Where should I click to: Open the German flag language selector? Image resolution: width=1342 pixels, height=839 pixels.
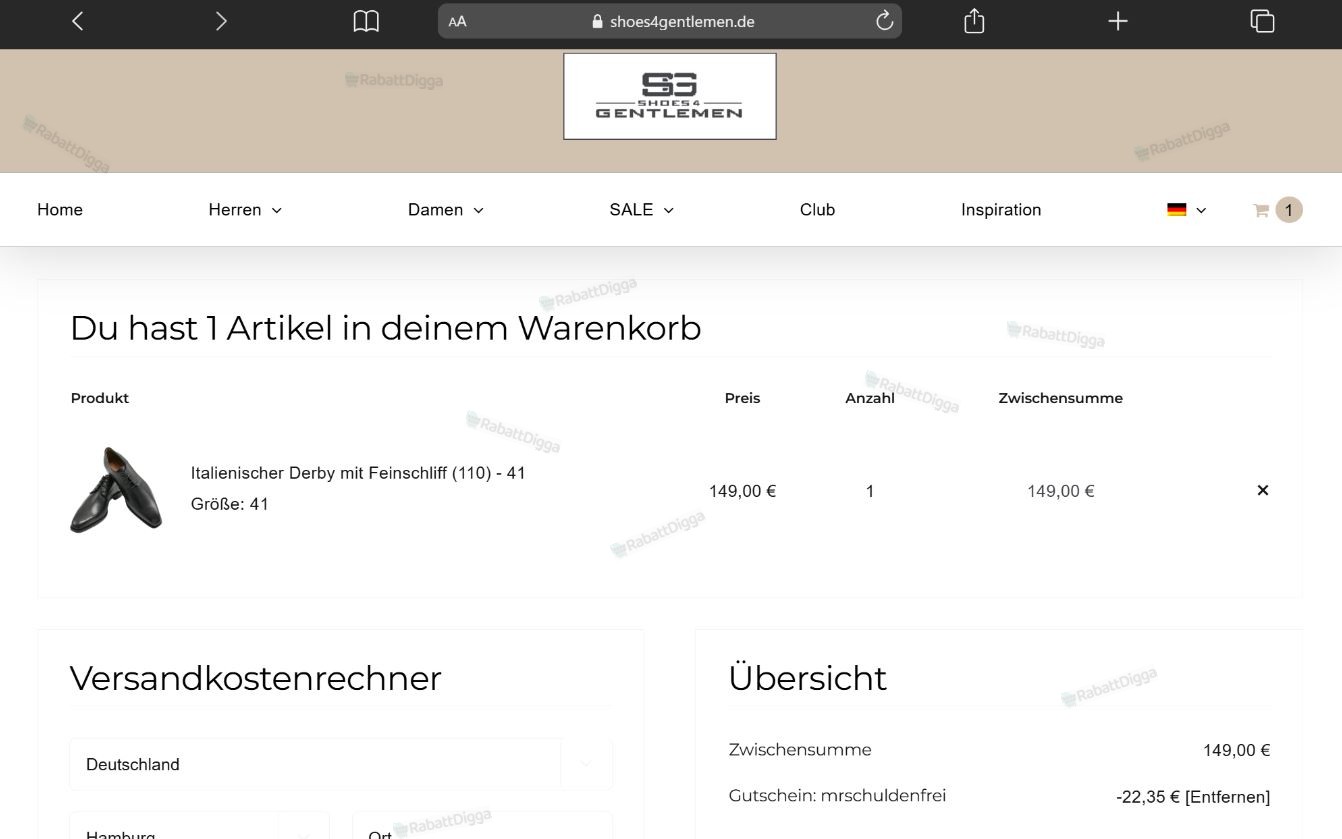(x=1187, y=210)
